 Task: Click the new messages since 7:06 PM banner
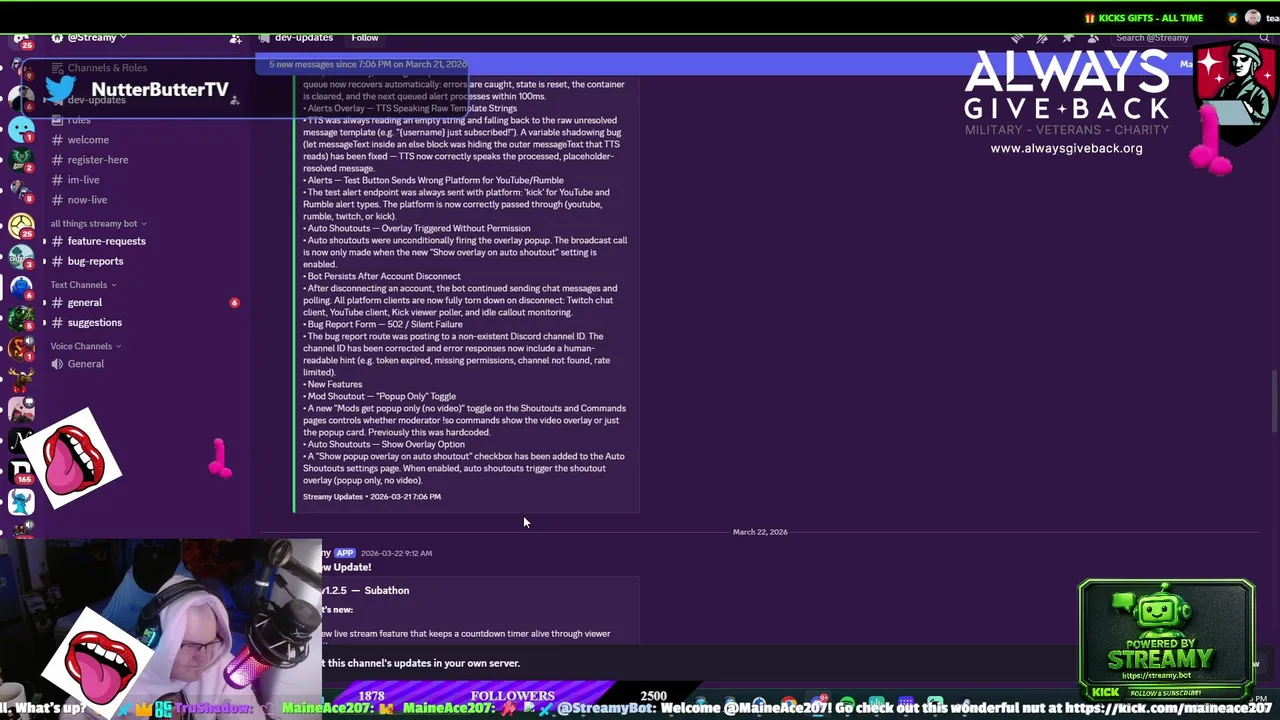coord(367,64)
